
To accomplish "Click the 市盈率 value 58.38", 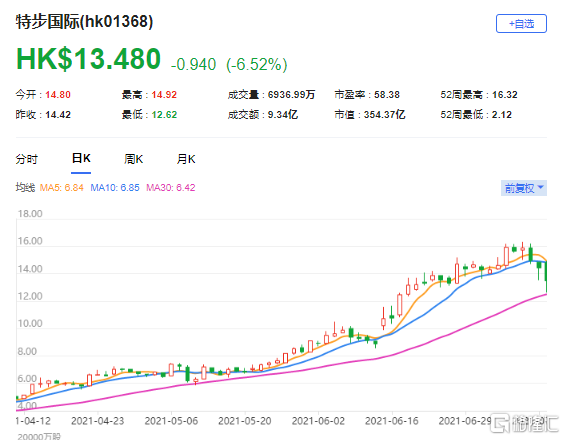I will [387, 95].
